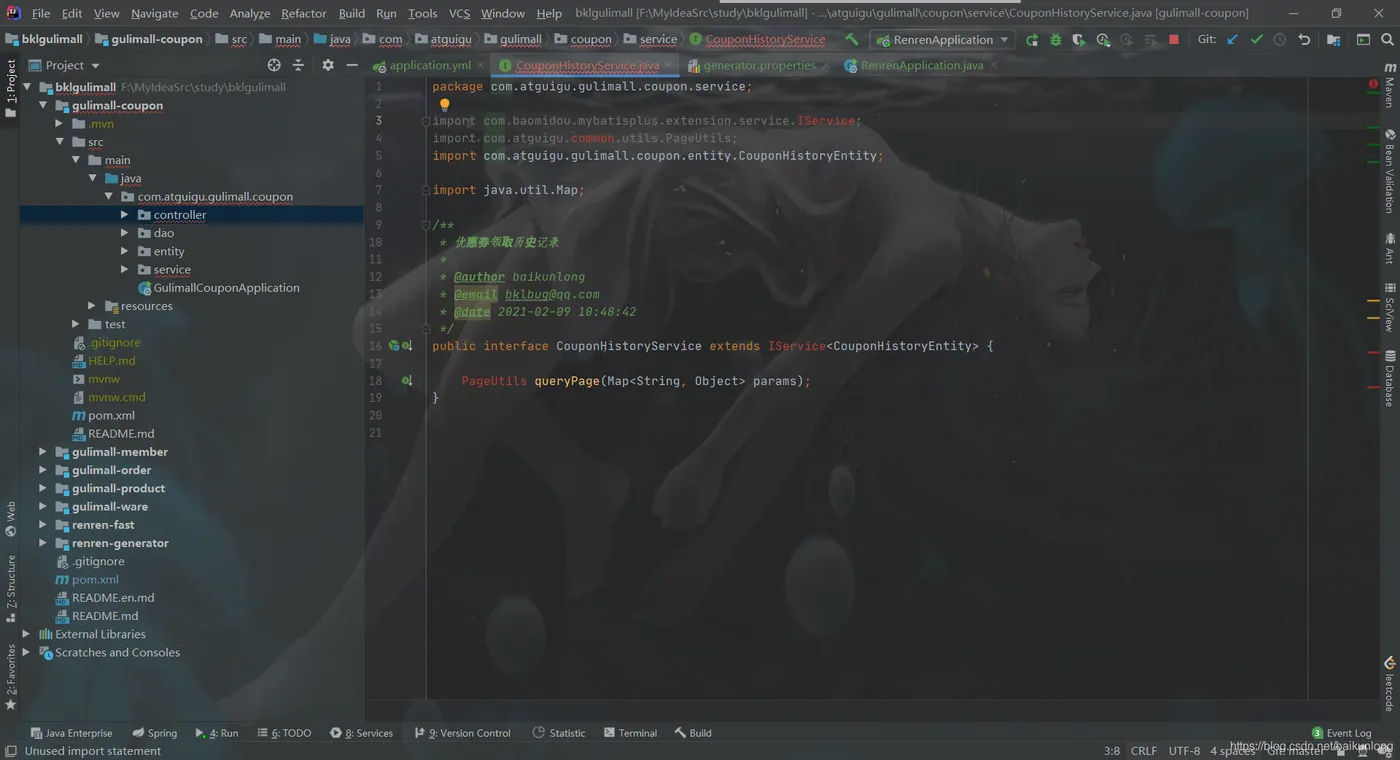The image size is (1400, 760).
Task: Close the CouponHistoryService.java tab
Action: pyautogui.click(x=668, y=65)
